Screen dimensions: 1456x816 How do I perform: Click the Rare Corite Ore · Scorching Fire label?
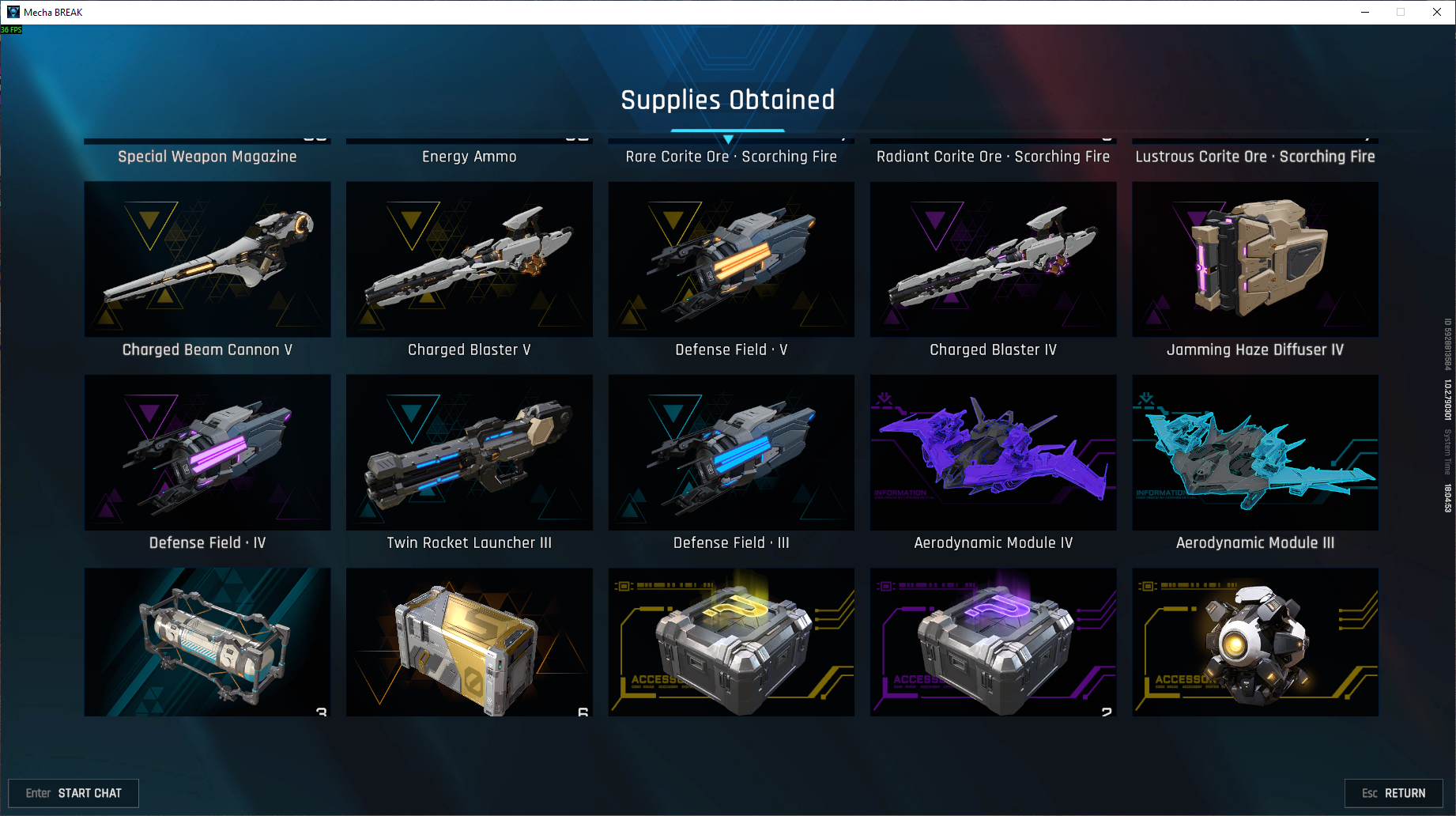[x=731, y=157]
